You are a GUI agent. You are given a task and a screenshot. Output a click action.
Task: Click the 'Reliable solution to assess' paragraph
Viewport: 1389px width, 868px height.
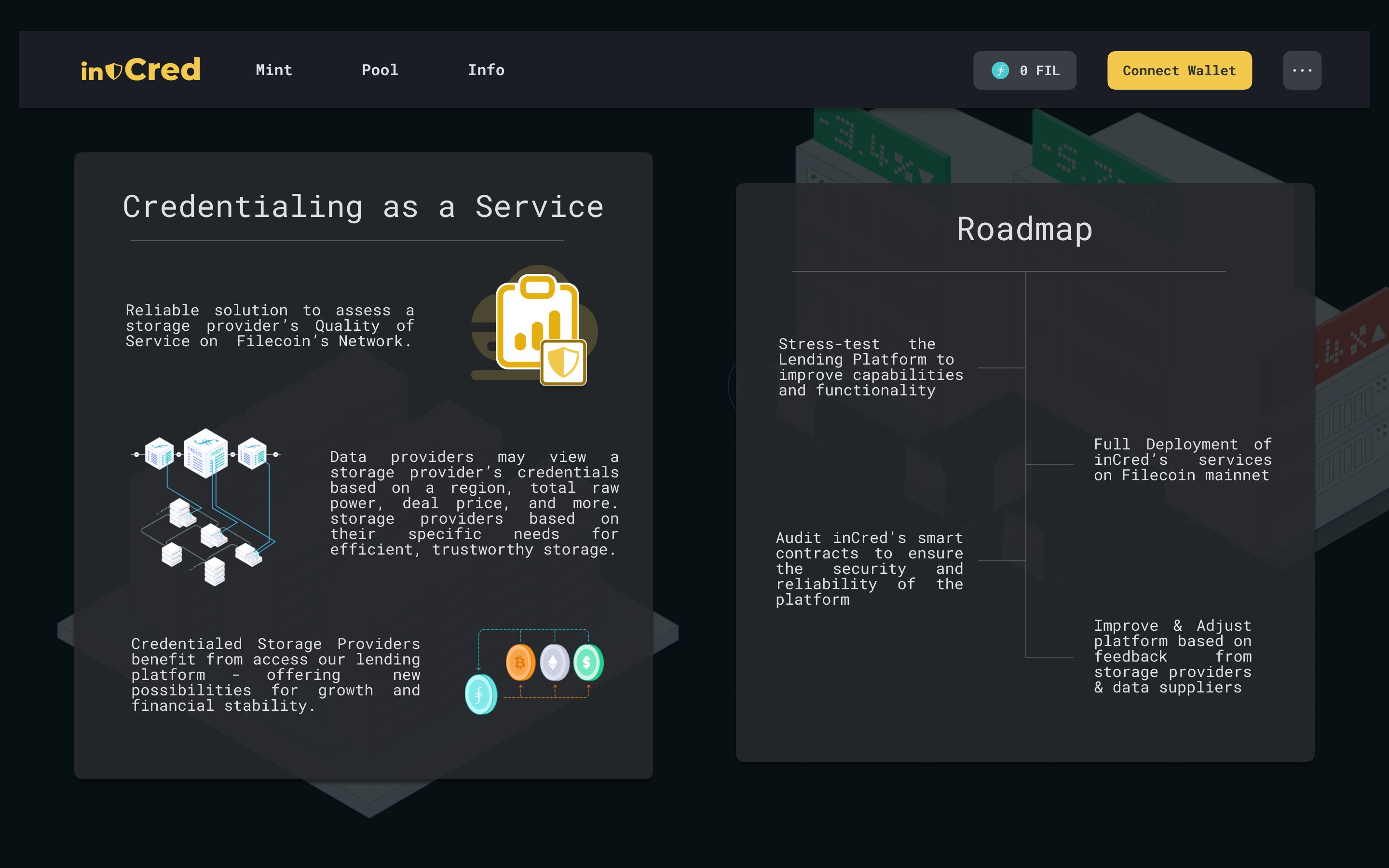click(270, 325)
